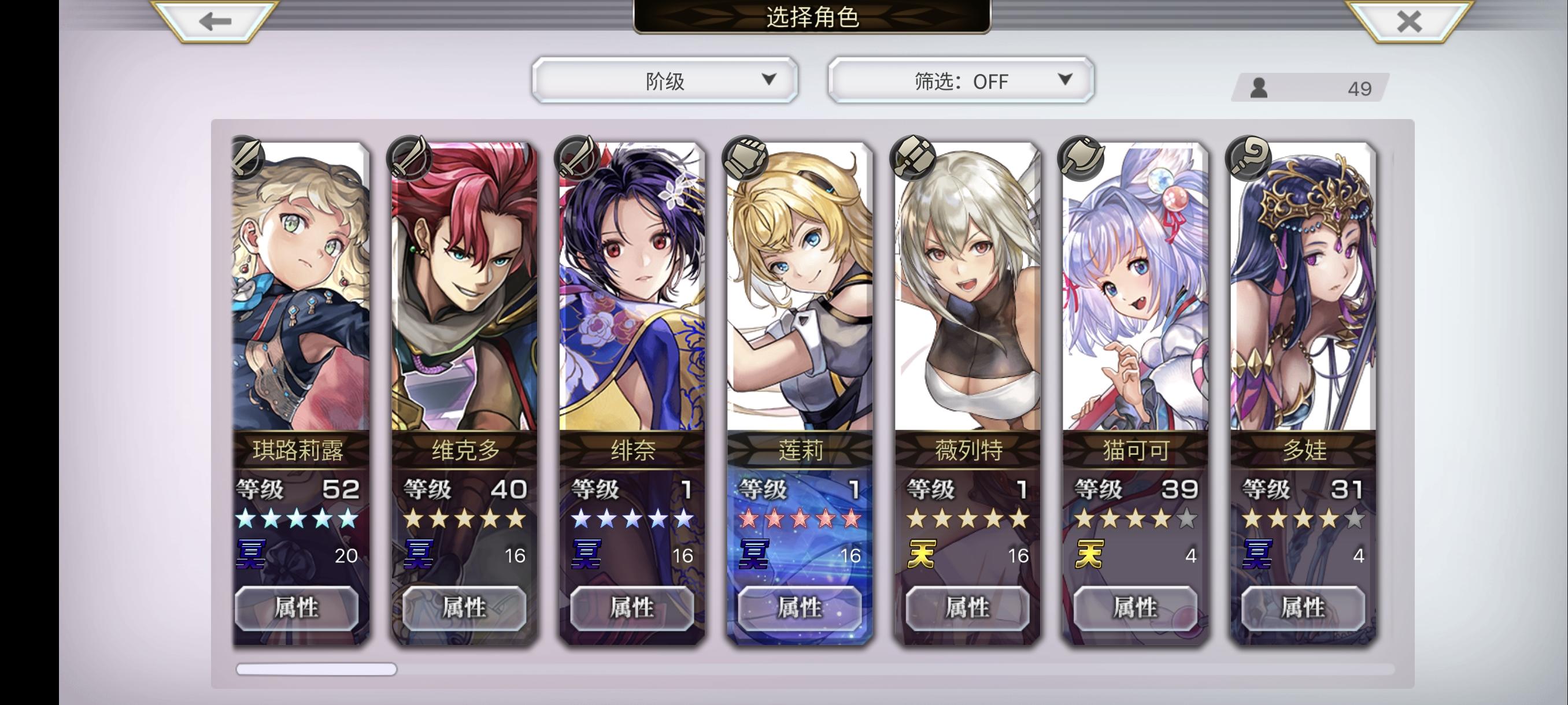Select the 维克多 character portrait

click(x=464, y=286)
